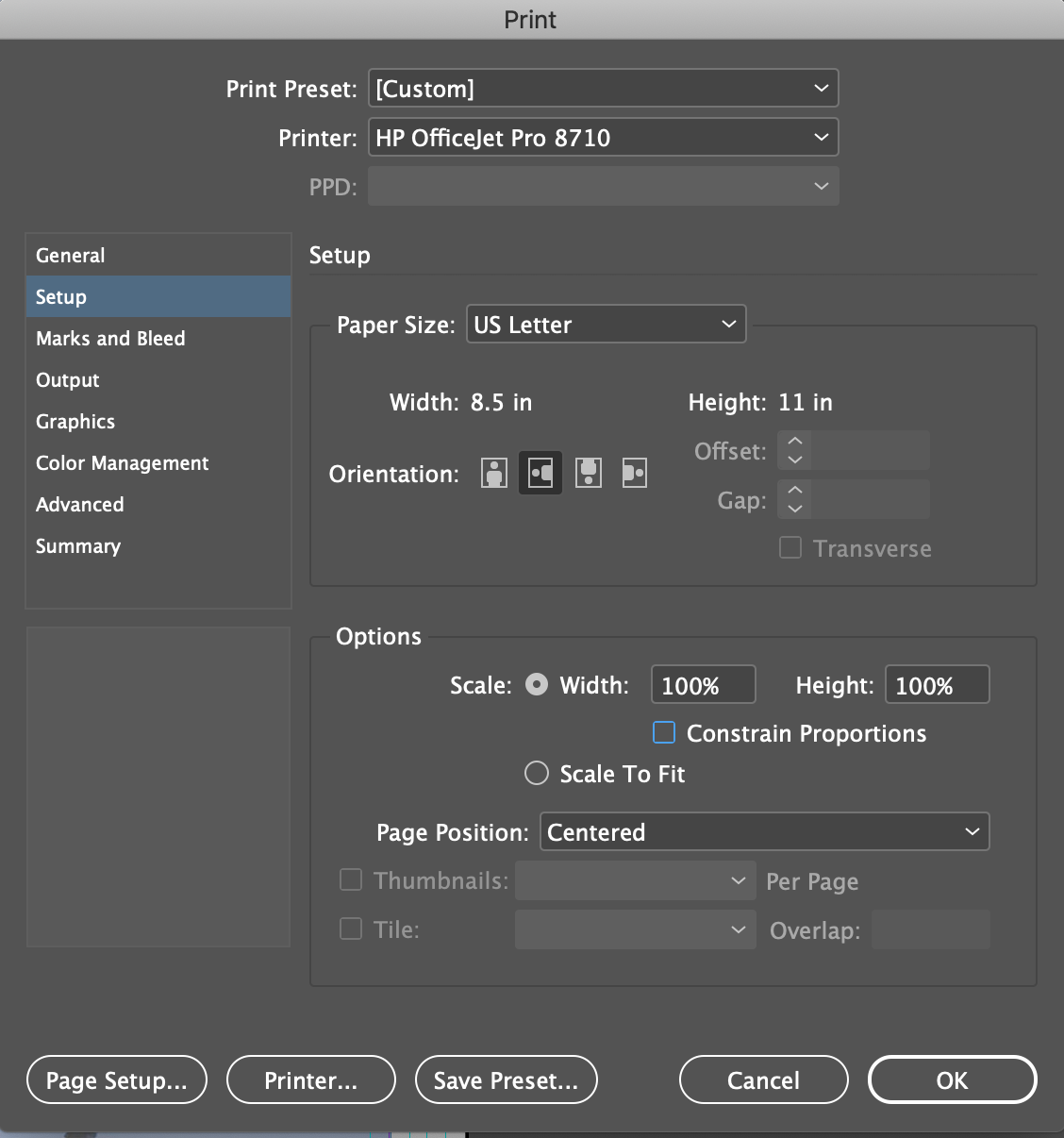Open the Paper Size dropdown
The height and width of the screenshot is (1138, 1064).
605,324
